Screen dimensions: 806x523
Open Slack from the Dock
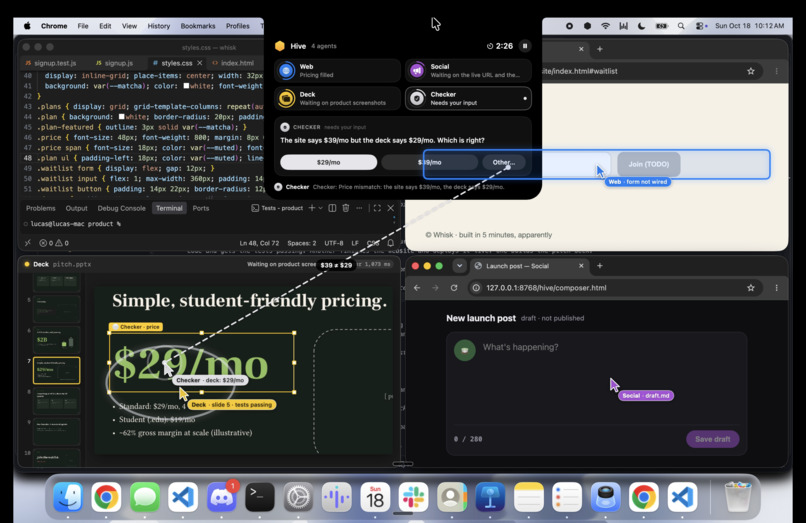pyautogui.click(x=413, y=497)
